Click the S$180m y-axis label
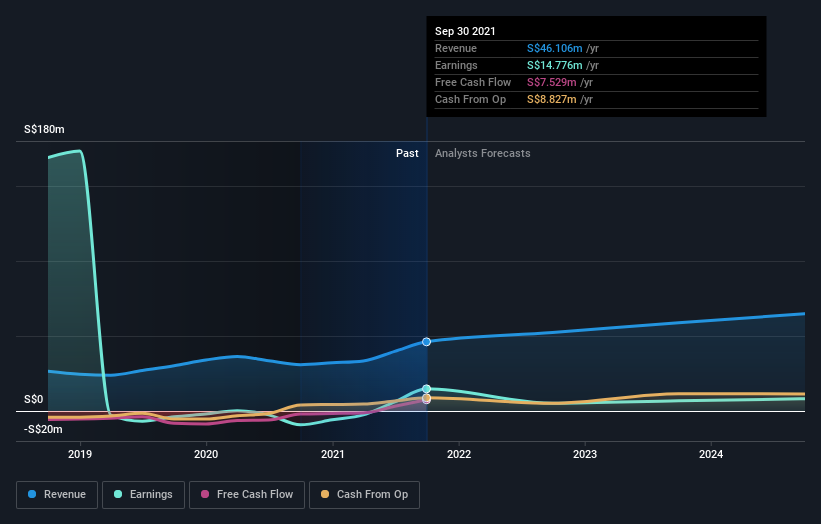Image resolution: width=821 pixels, height=524 pixels. (45, 129)
